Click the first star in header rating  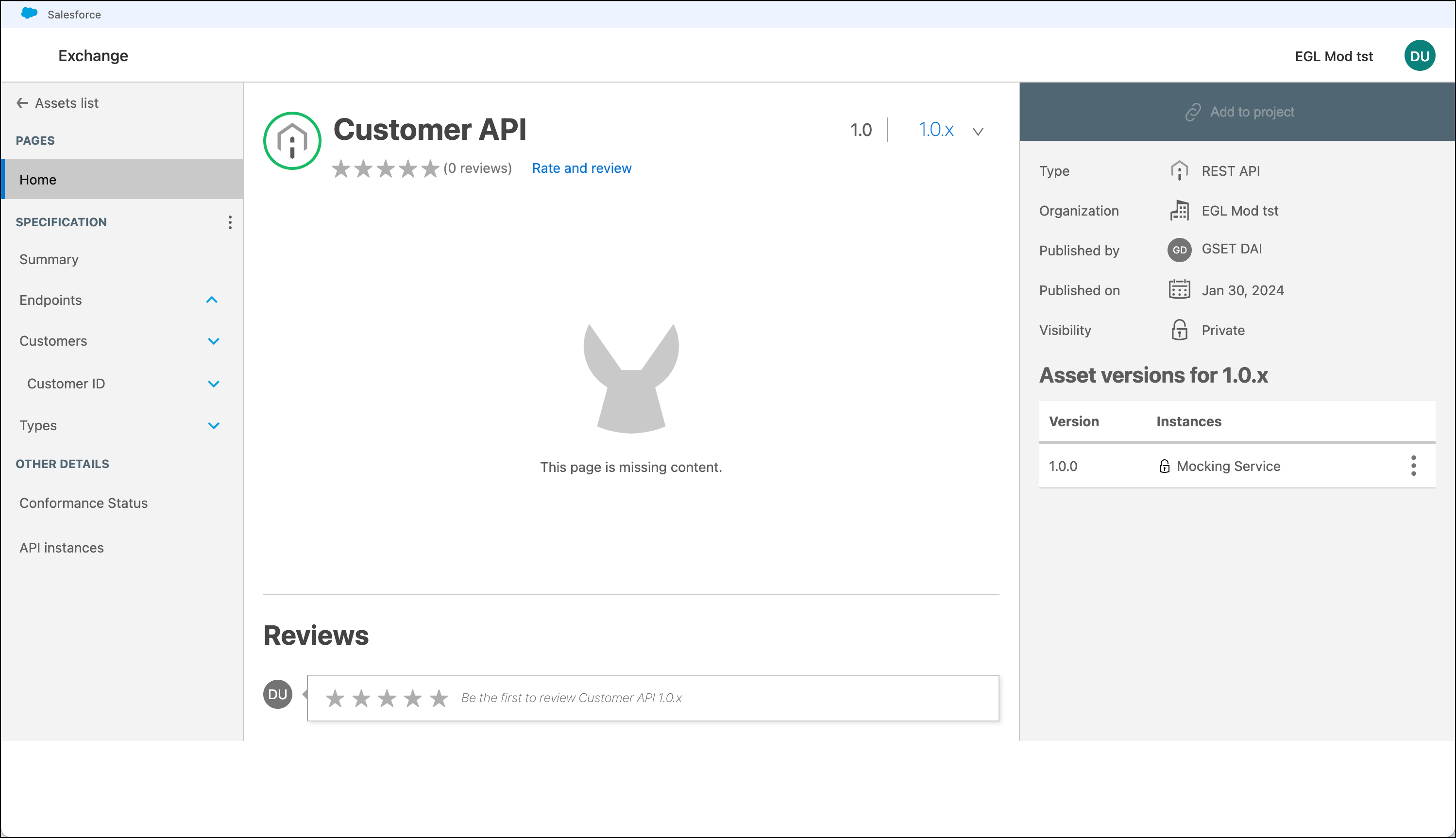pyautogui.click(x=341, y=168)
